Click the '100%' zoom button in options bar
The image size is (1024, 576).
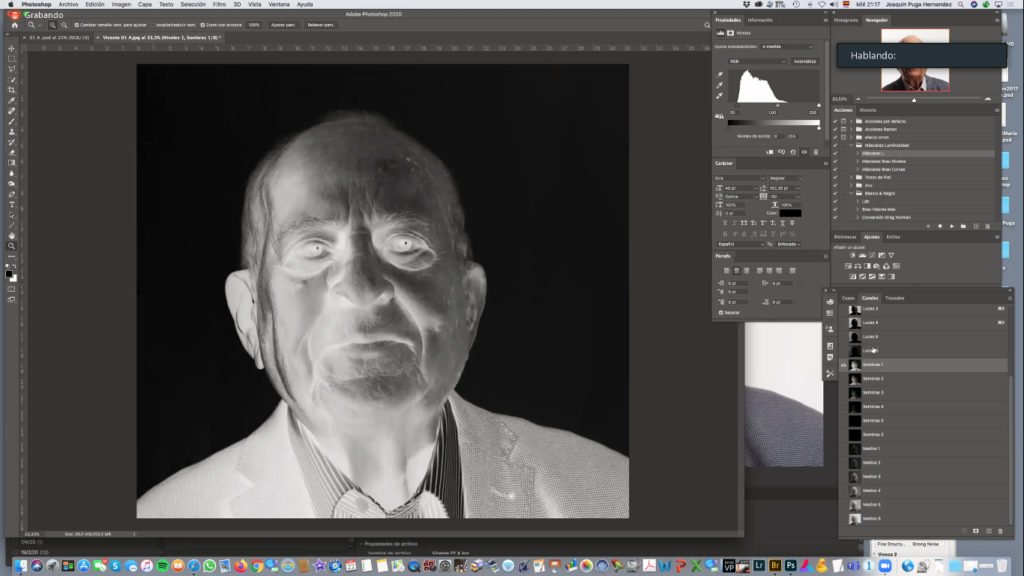click(254, 25)
